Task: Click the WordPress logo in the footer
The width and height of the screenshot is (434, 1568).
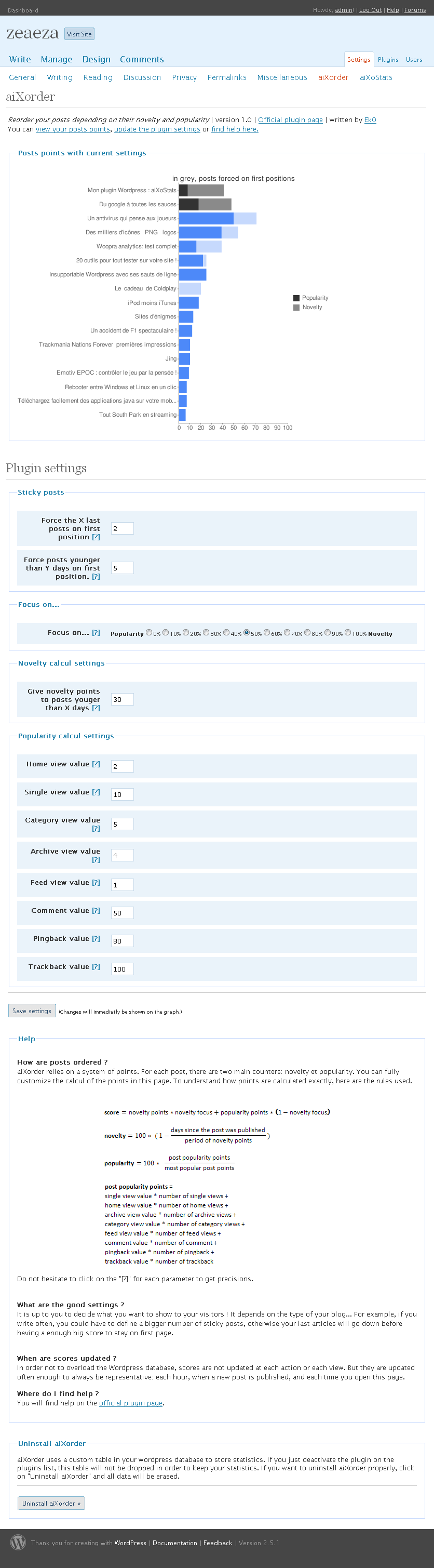Action: tap(18, 1542)
